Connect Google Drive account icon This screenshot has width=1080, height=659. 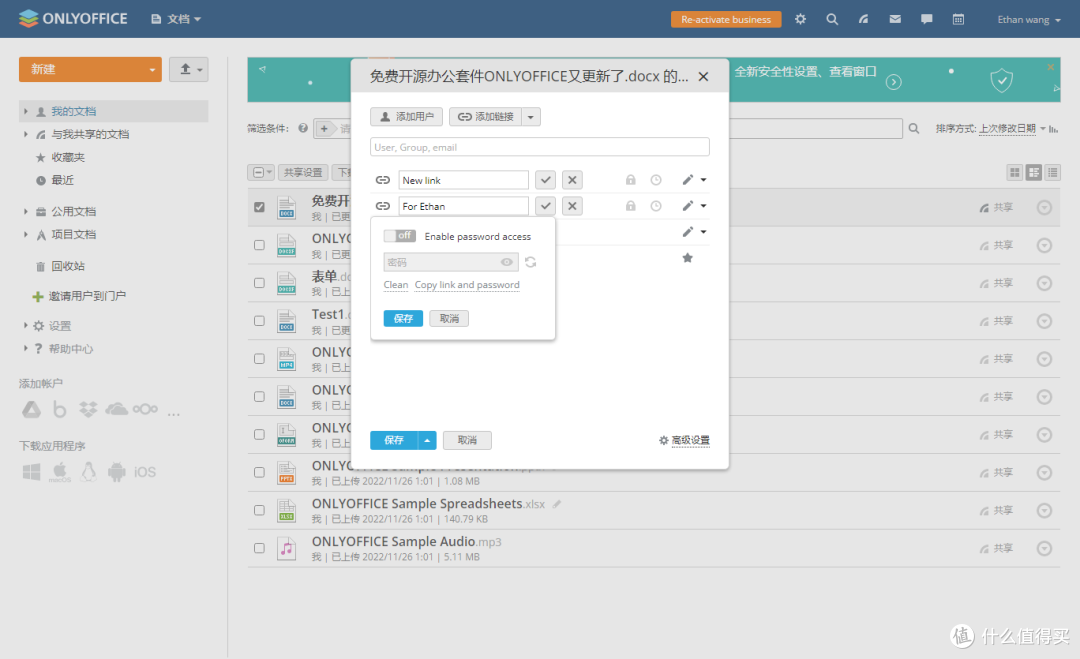tap(31, 410)
